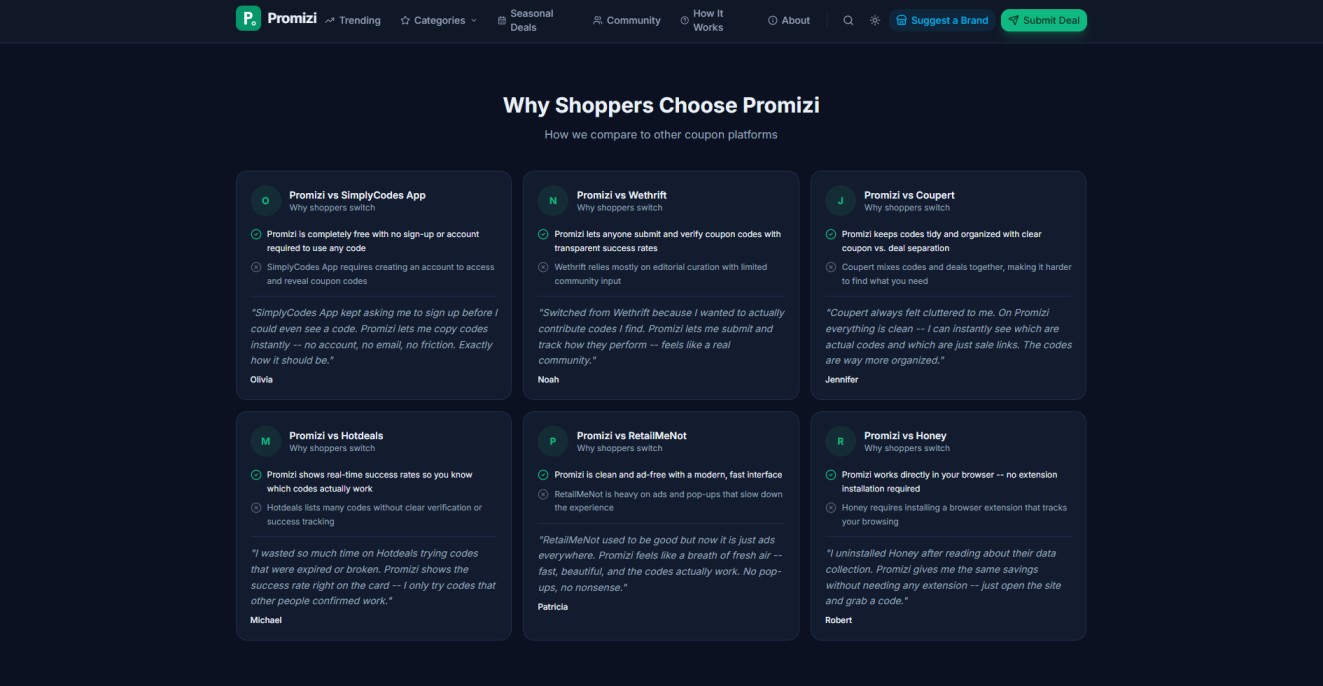Screen dimensions: 1323x686
Task: Select Robert's avatar circle with letter R
Action: click(x=840, y=441)
